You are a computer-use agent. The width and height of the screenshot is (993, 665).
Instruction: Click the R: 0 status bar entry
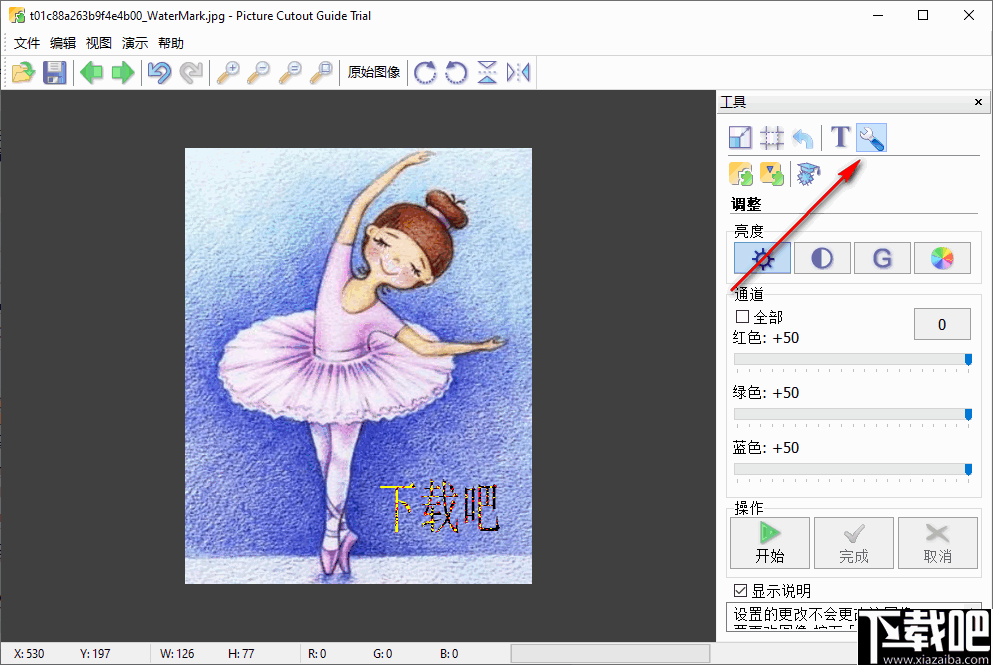click(x=317, y=654)
